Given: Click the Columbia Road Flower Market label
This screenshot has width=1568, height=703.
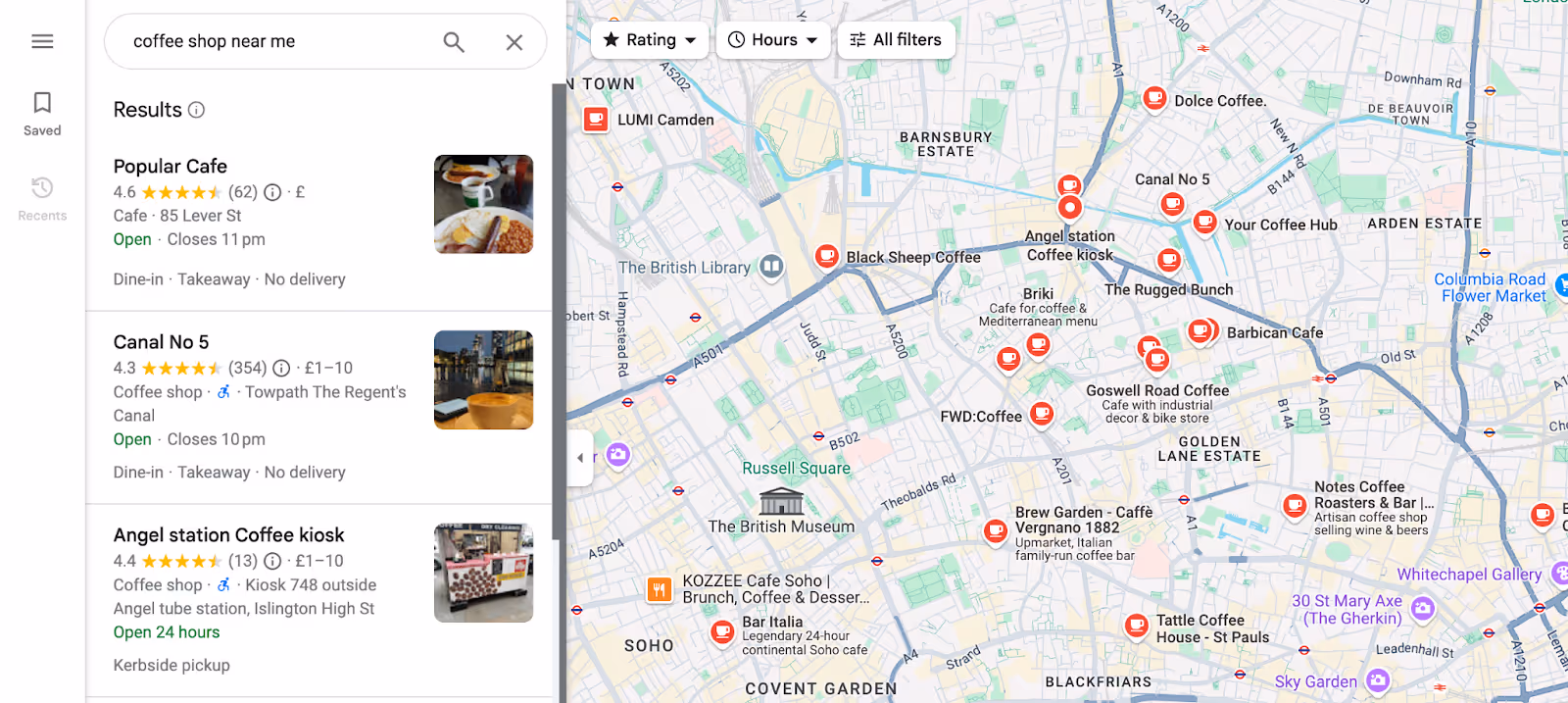Looking at the screenshot, I should 1490,287.
